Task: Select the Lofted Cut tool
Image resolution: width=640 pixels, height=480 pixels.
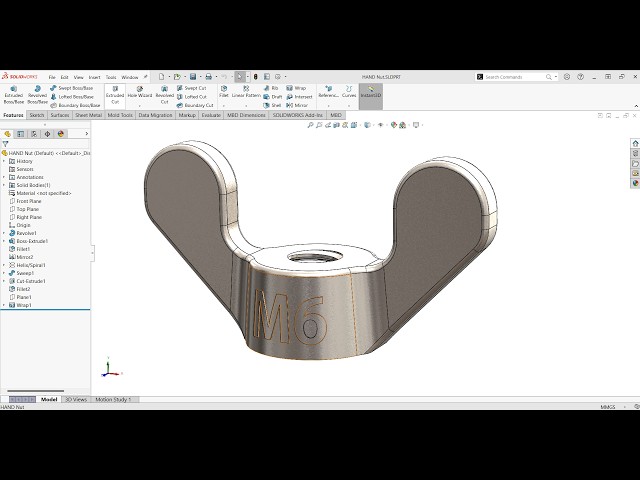Action: pos(192,97)
